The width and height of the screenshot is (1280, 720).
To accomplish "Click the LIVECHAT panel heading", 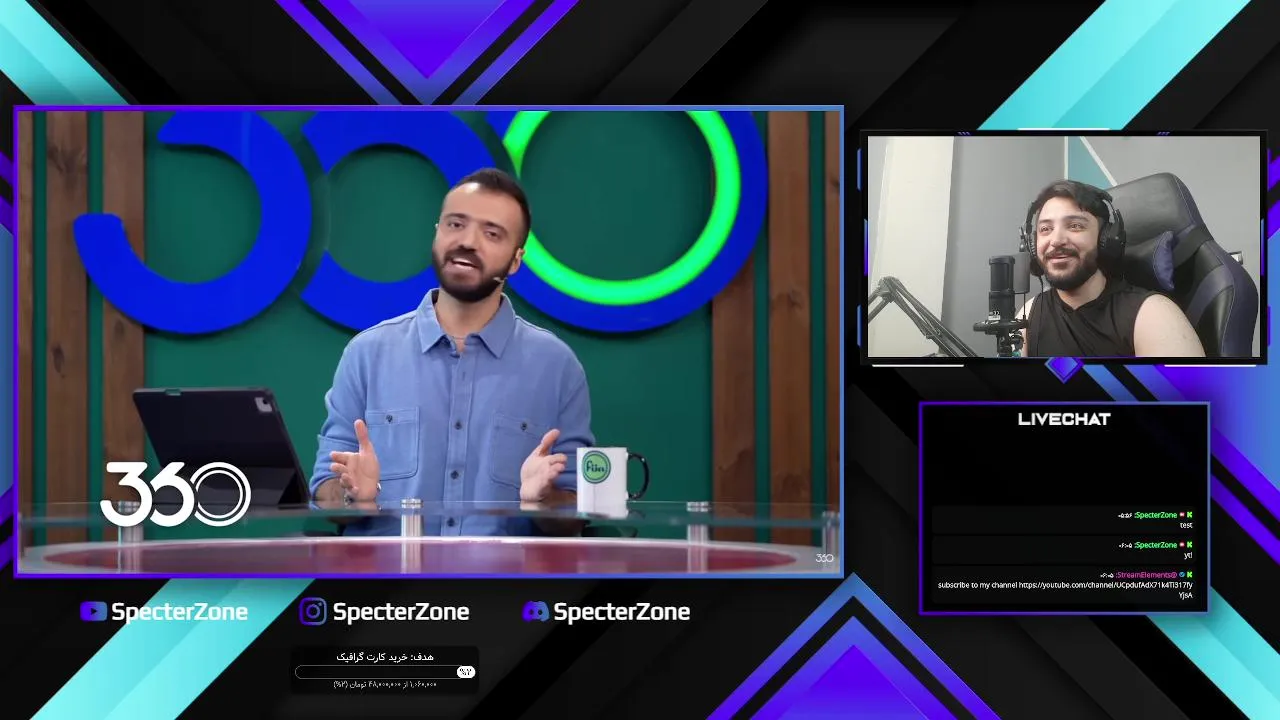I will point(1064,419).
